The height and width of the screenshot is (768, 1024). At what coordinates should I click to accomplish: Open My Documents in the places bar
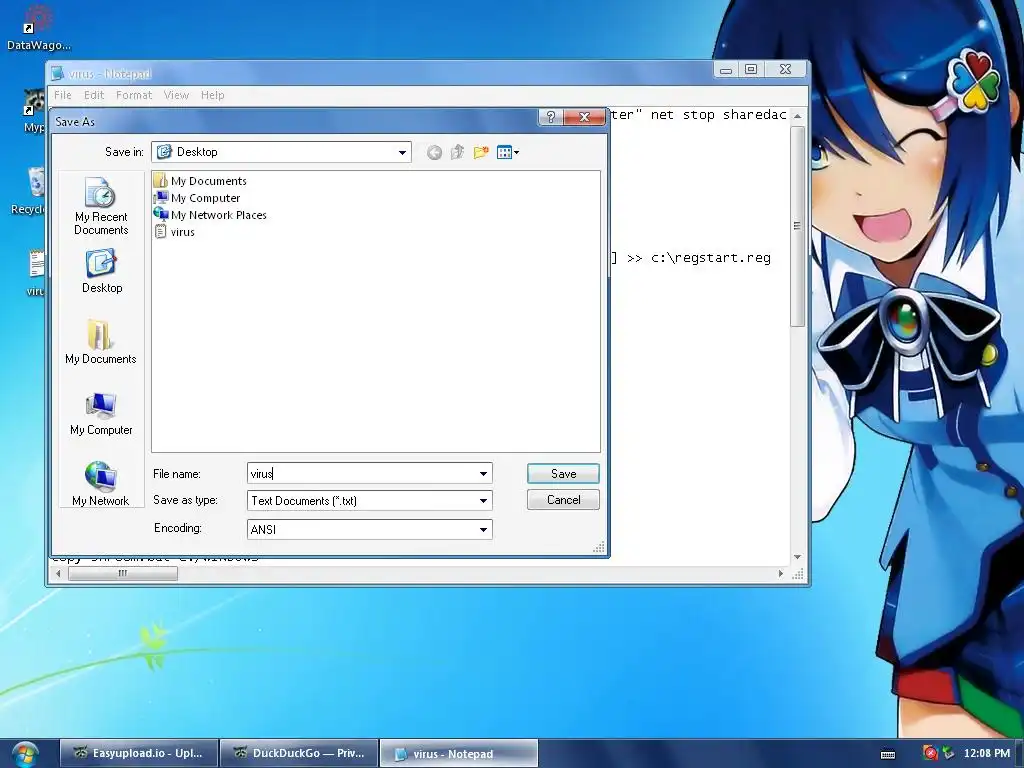(101, 342)
